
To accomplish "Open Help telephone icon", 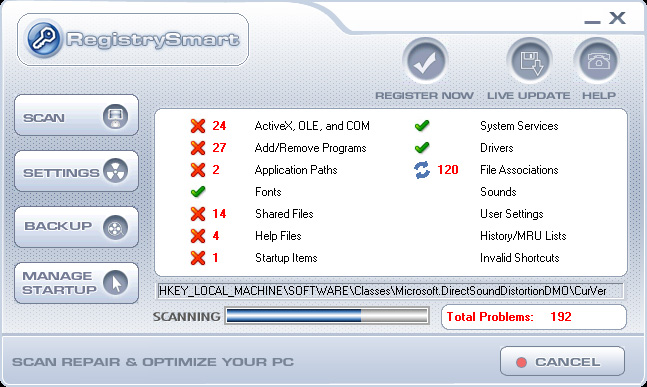I will (x=597, y=61).
